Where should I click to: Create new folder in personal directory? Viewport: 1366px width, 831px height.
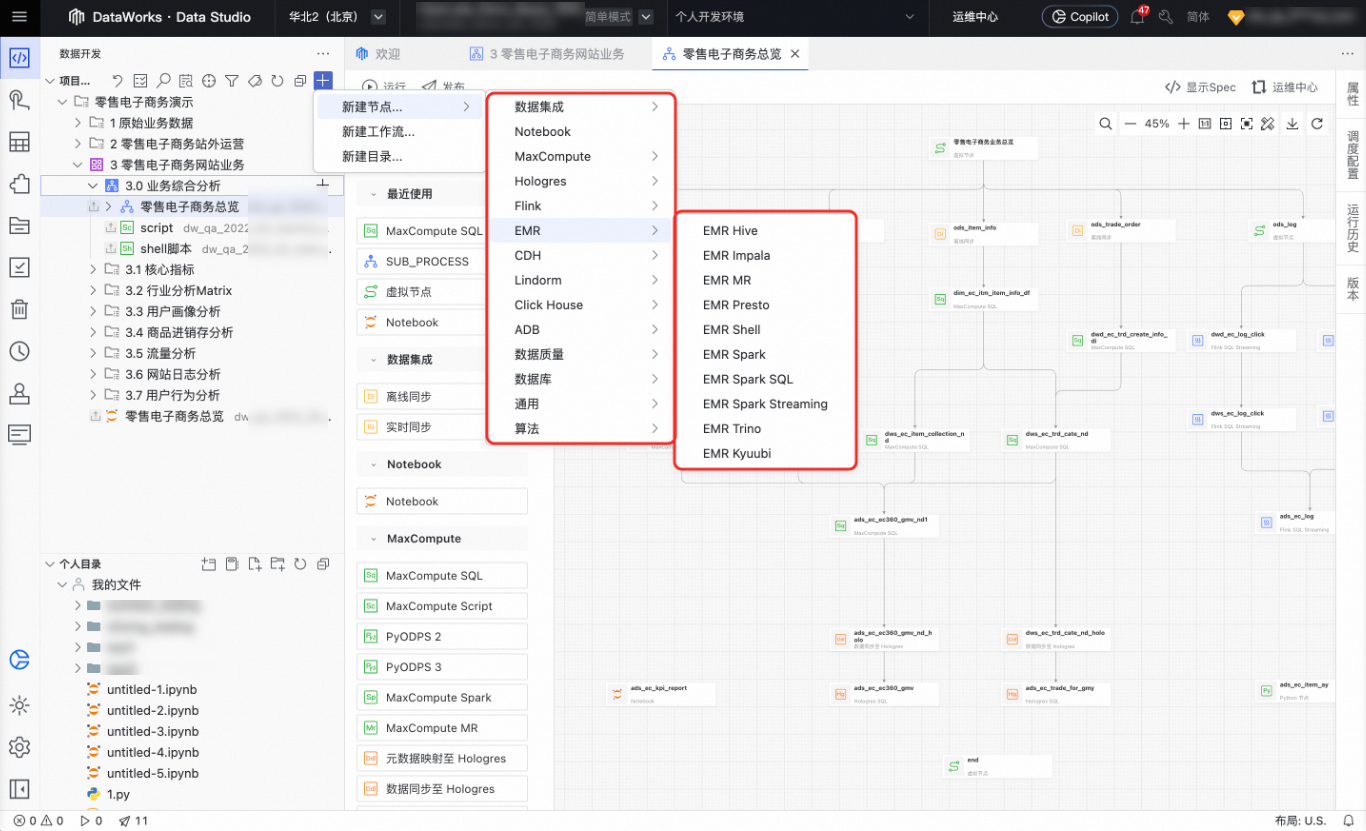click(x=277, y=564)
